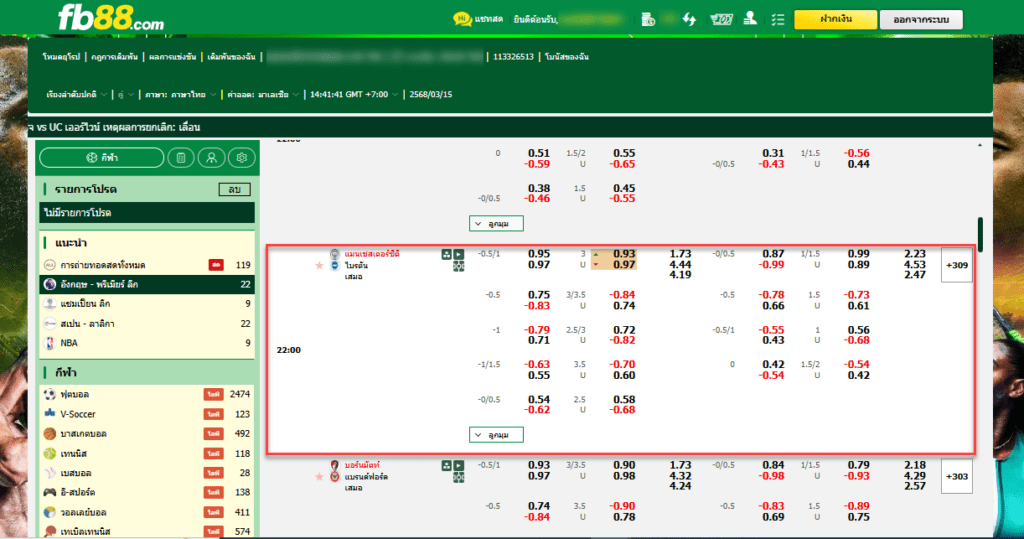Open statistics icon for Manchester City match
The height and width of the screenshot is (539, 1024).
pos(447,254)
